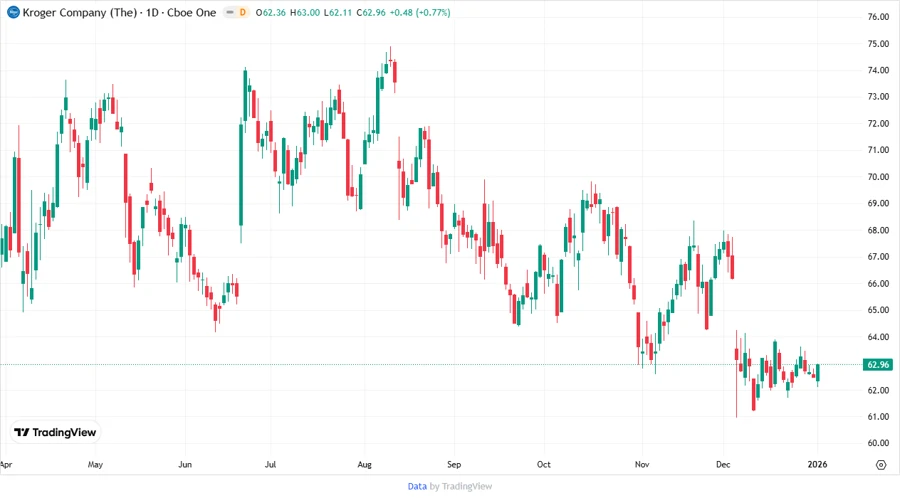Image resolution: width=900 pixels, height=498 pixels.
Task: Click the 68.00 price axis label
Action: 878,230
